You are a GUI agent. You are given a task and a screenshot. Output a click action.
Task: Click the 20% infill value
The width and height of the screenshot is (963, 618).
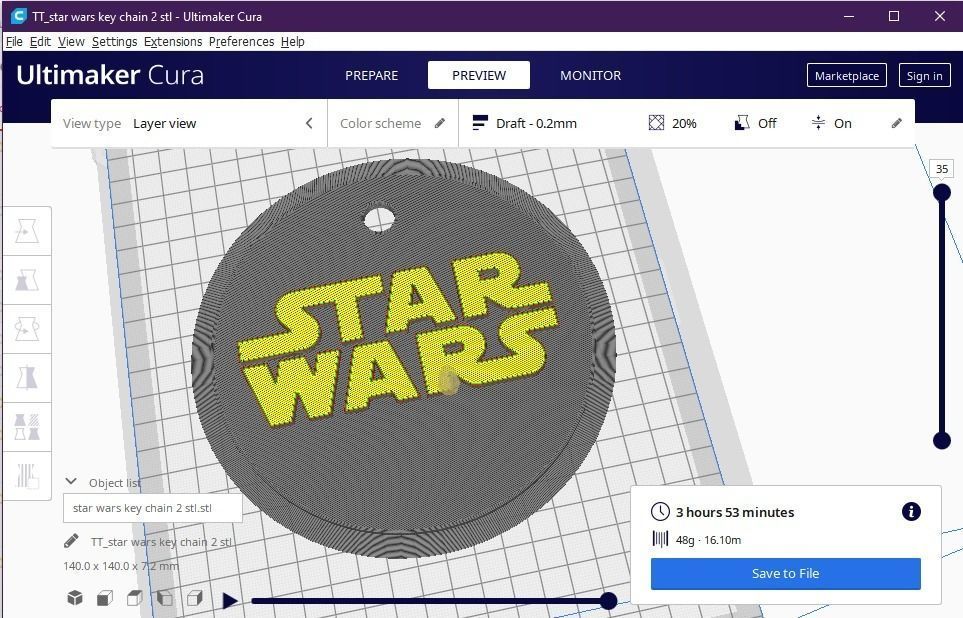pyautogui.click(x=684, y=123)
